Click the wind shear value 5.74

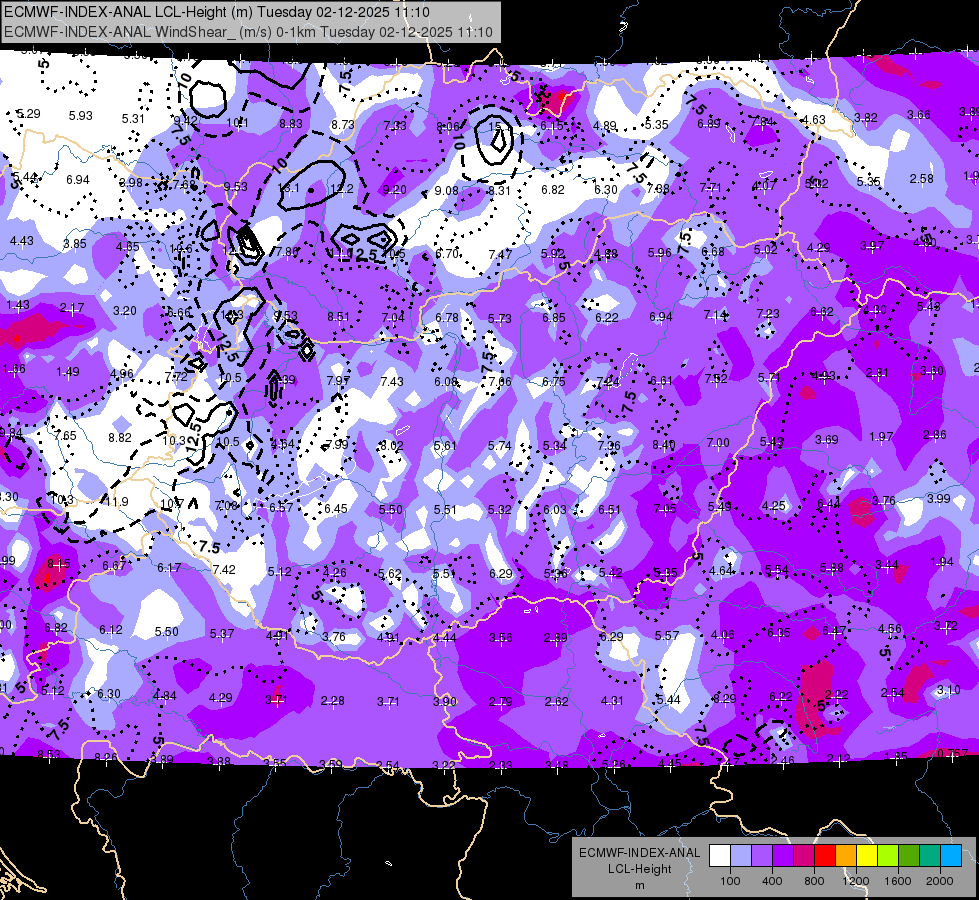click(499, 445)
